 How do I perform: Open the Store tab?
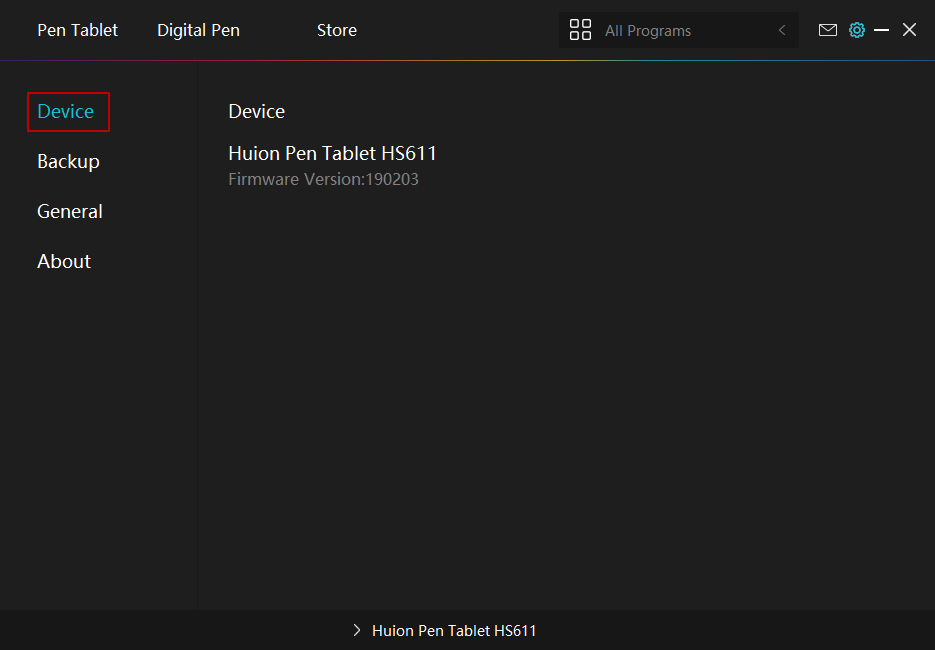[x=337, y=30]
